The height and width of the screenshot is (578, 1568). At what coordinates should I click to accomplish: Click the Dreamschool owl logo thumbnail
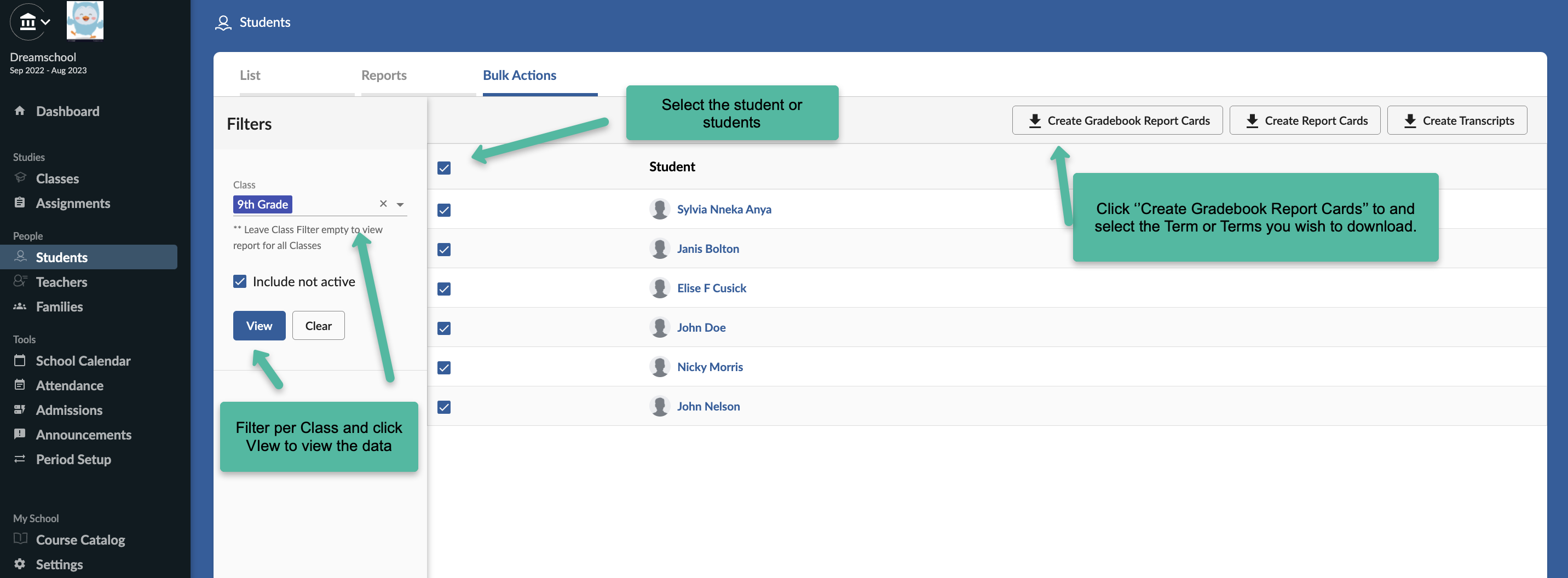[85, 20]
